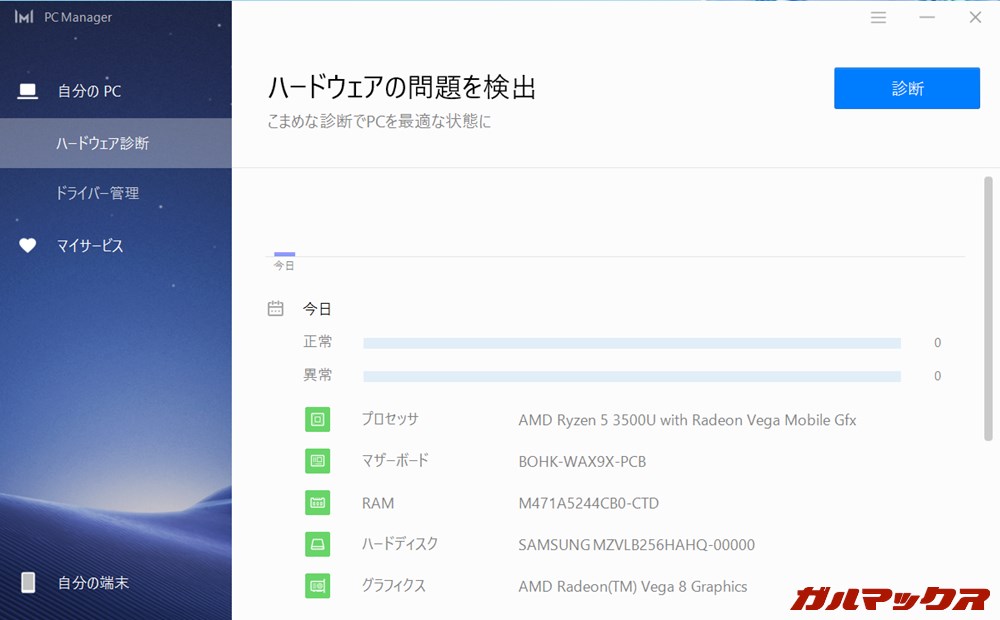
Task: Open ドライバー管理 in the sidebar
Action: tap(97, 193)
